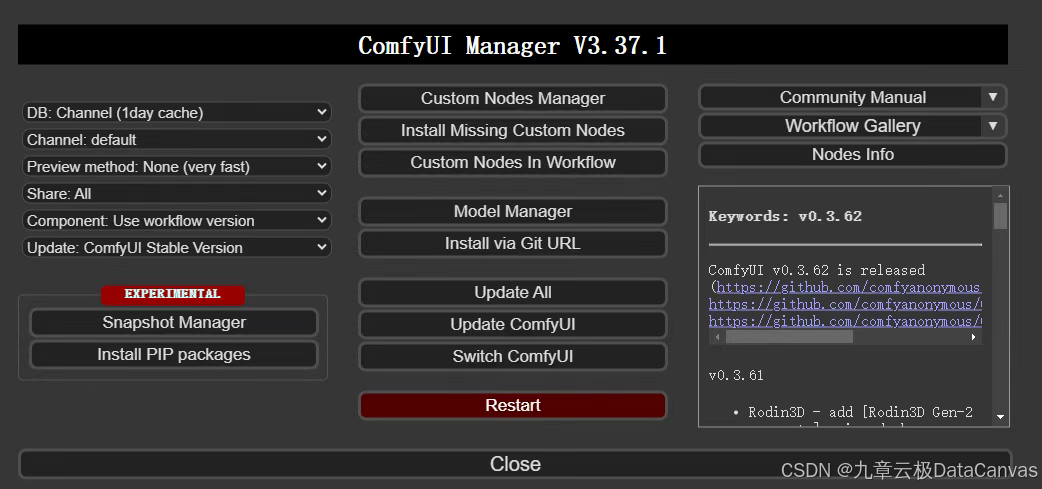The width and height of the screenshot is (1042, 489).
Task: Hit the red Restart button
Action: 512,405
